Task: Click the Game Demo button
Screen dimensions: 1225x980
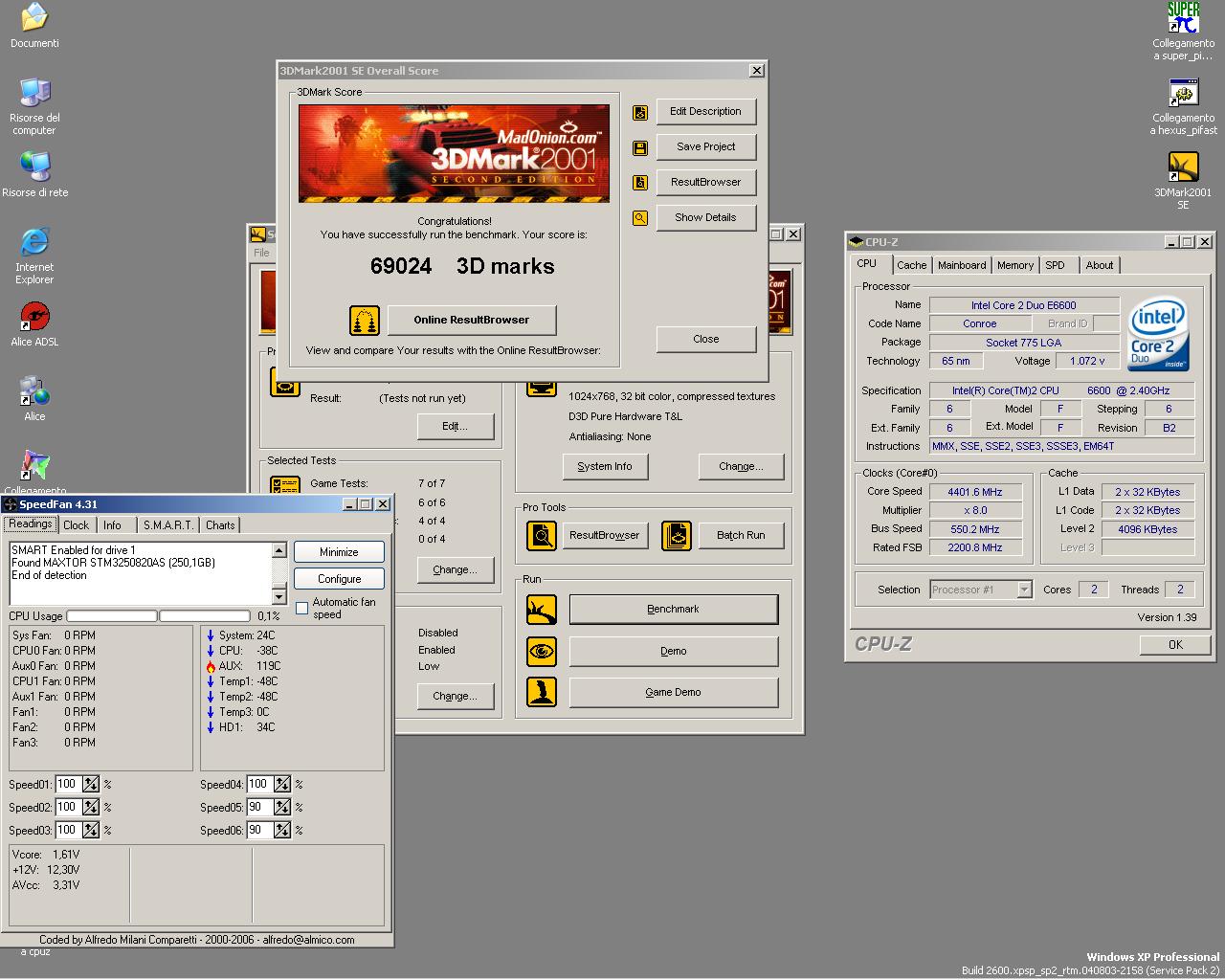Action: click(674, 693)
